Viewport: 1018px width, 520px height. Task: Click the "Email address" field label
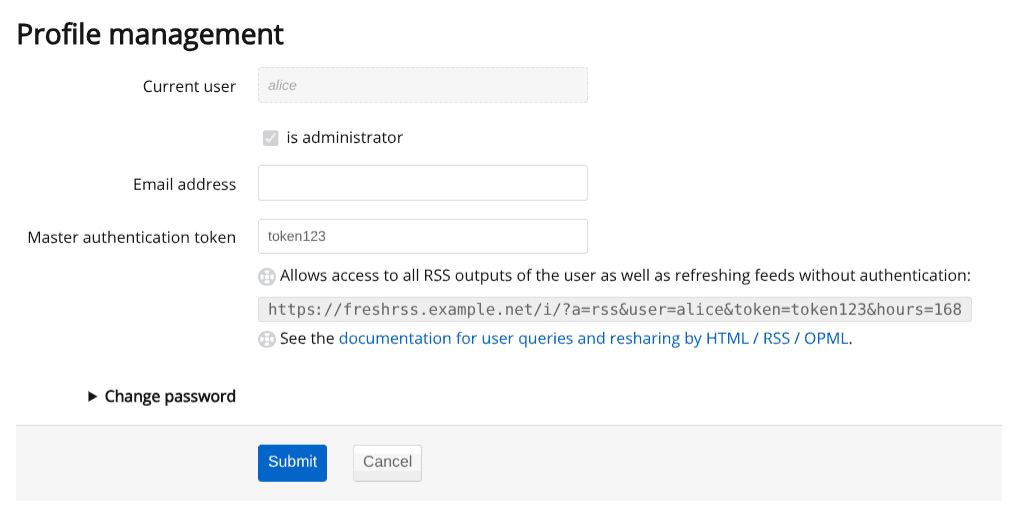[184, 185]
